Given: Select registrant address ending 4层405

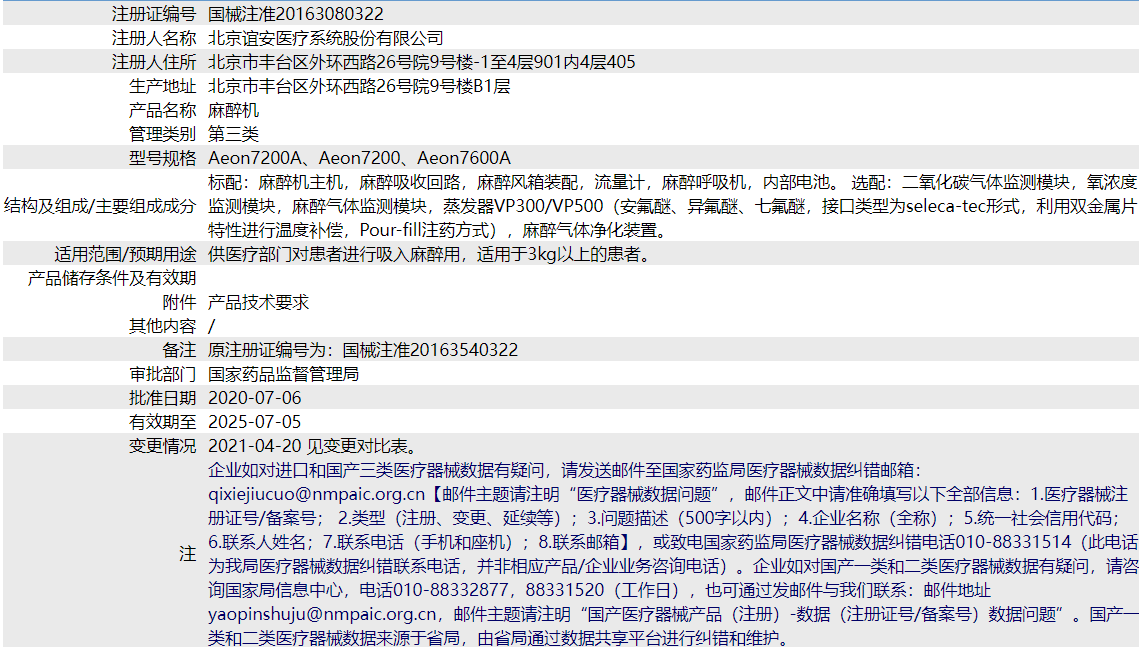Looking at the screenshot, I should pos(421,62).
